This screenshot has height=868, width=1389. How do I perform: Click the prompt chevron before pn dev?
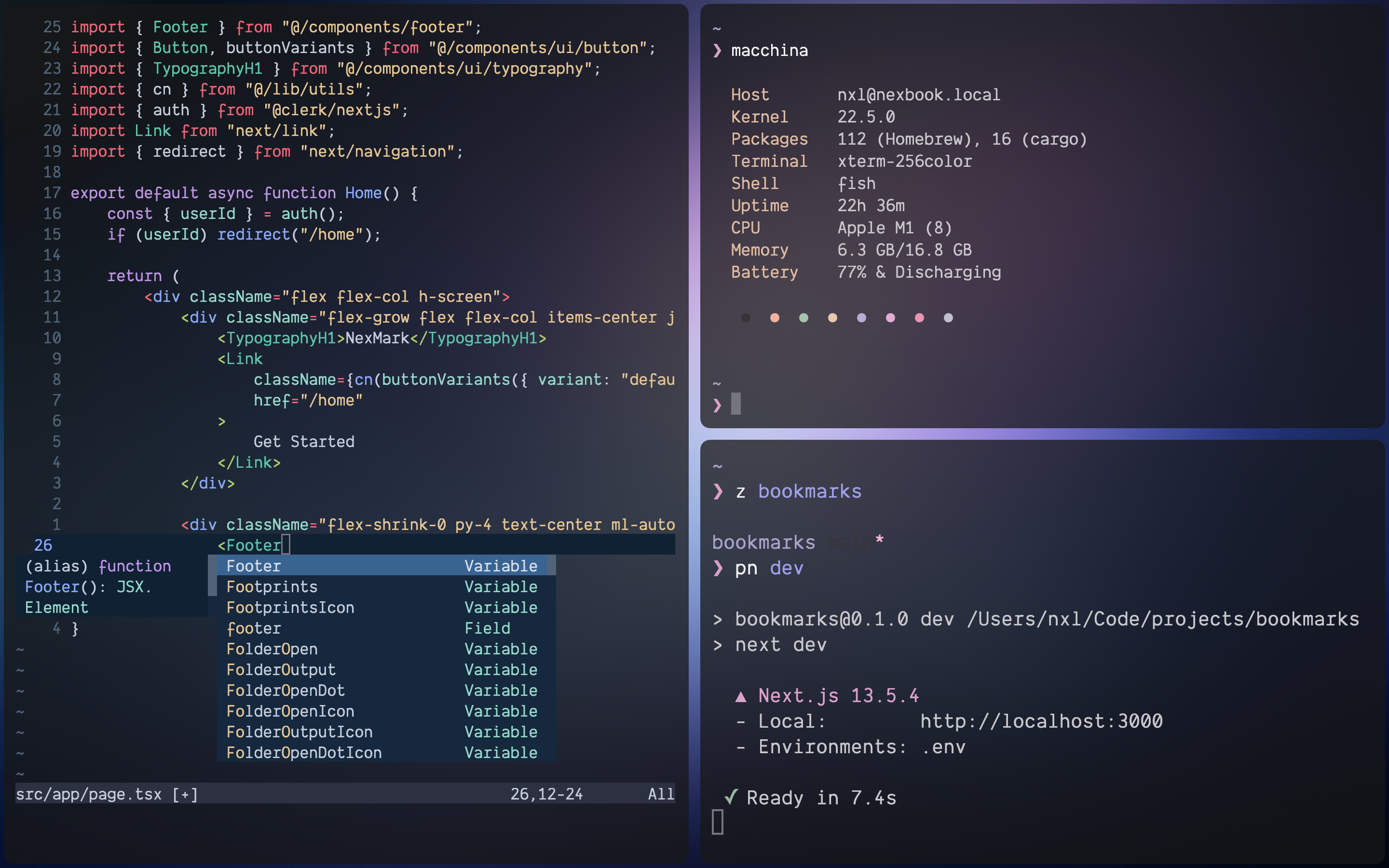click(x=718, y=569)
